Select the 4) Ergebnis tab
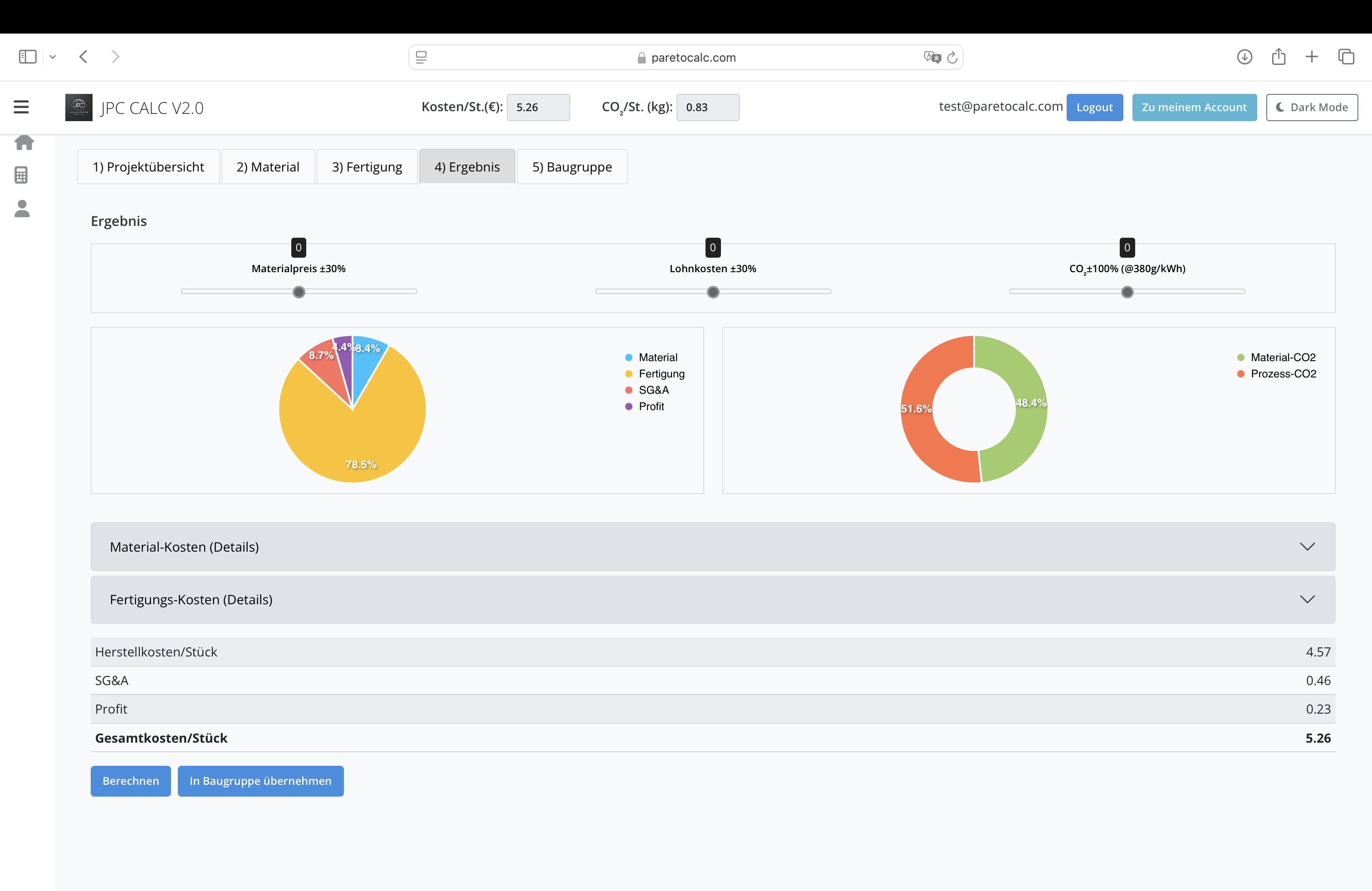 coord(467,166)
